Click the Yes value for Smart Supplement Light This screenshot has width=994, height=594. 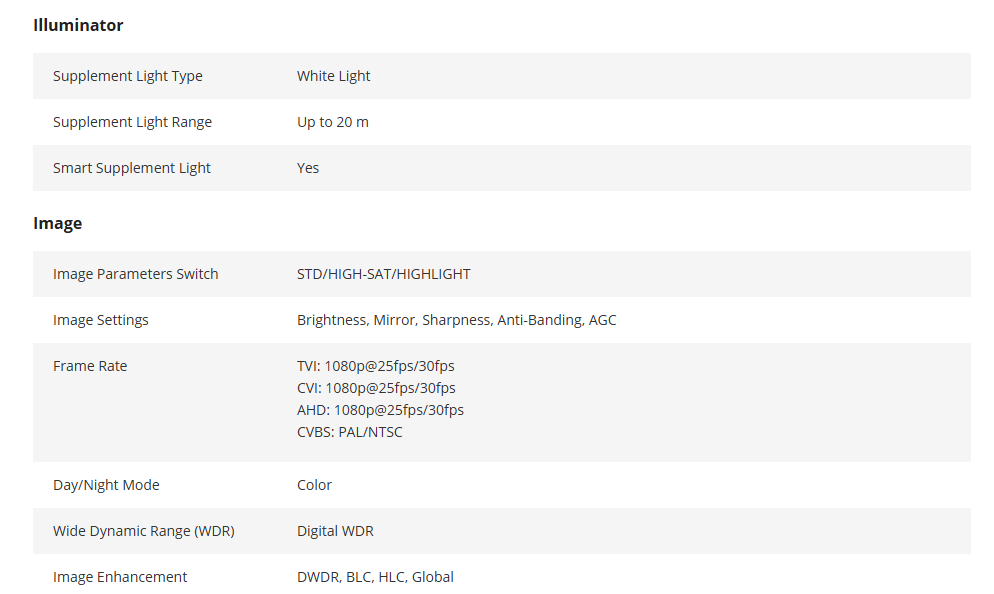pos(307,168)
